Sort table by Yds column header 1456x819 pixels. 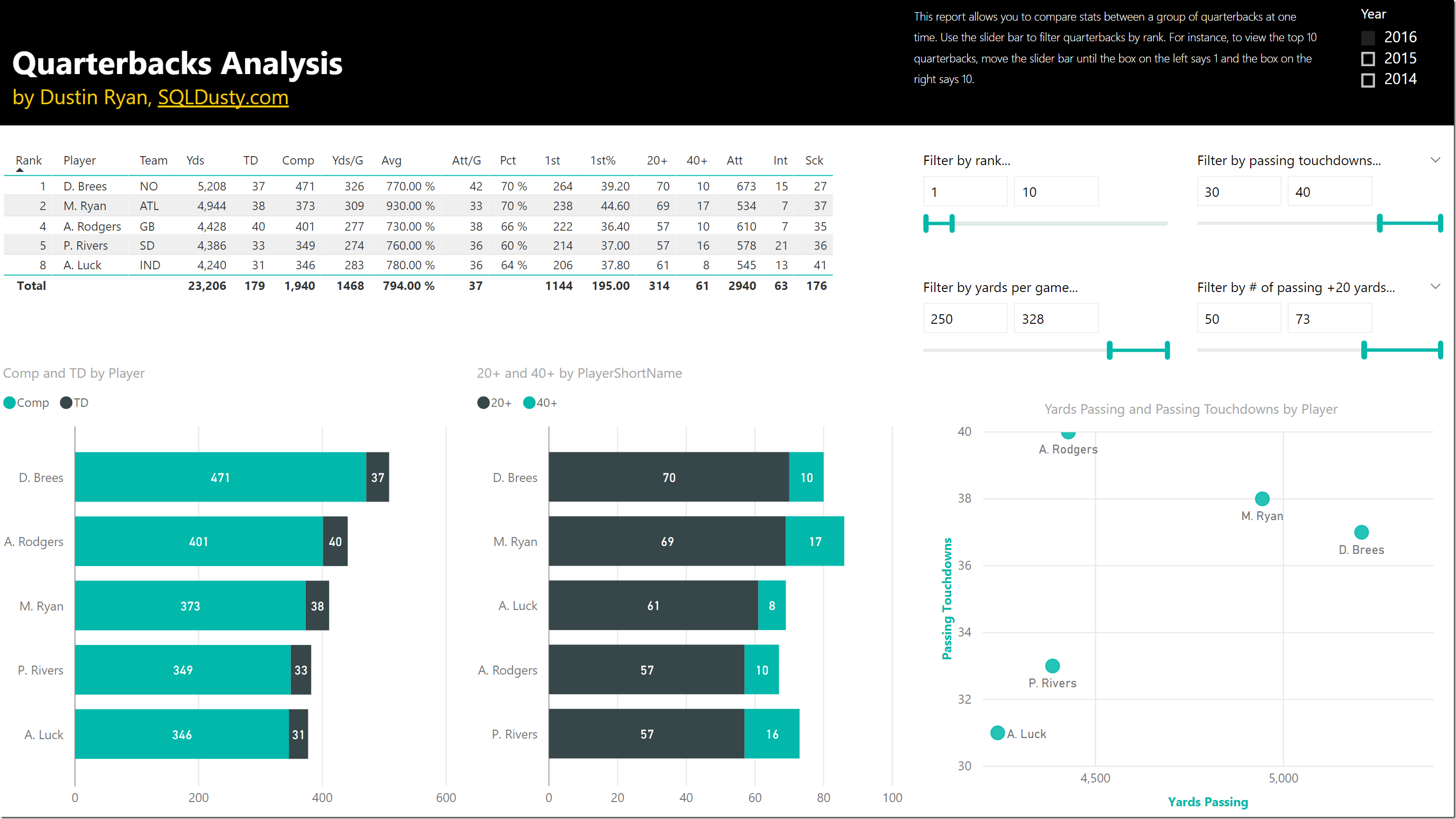pyautogui.click(x=195, y=160)
